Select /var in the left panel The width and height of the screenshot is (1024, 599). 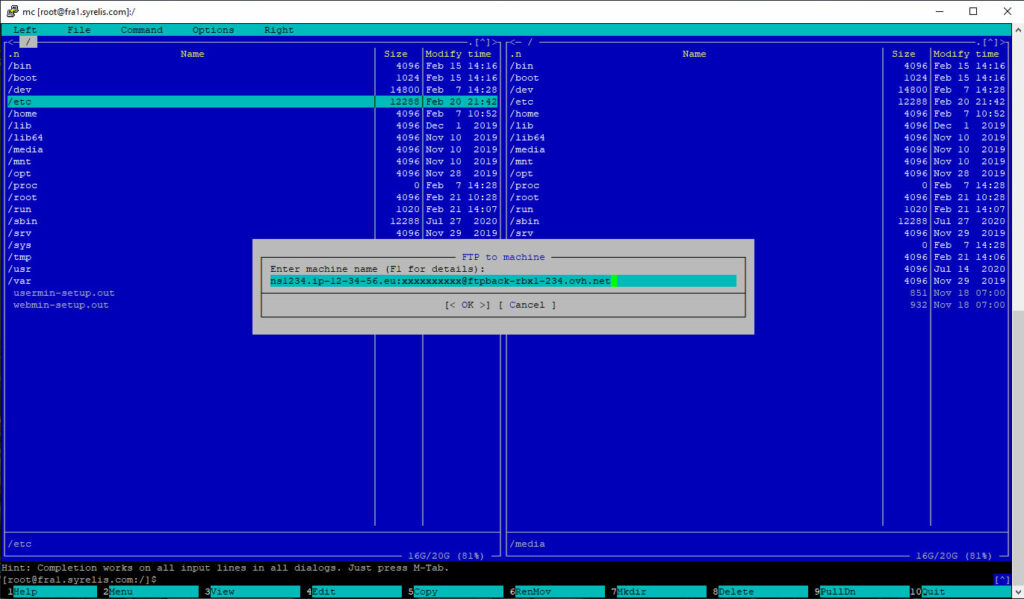click(20, 282)
